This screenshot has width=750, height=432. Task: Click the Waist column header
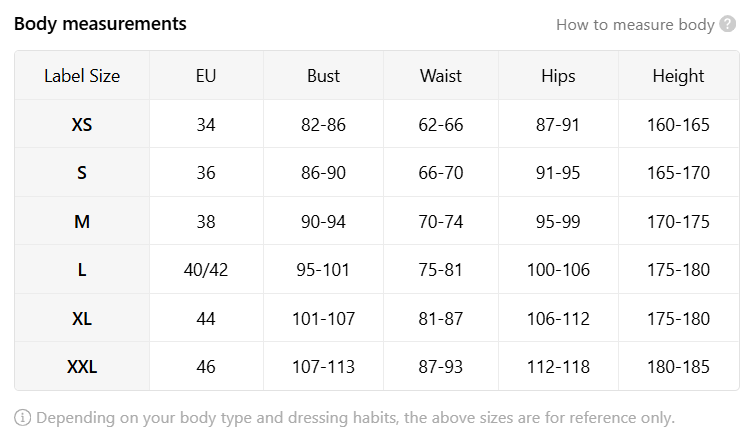point(441,76)
